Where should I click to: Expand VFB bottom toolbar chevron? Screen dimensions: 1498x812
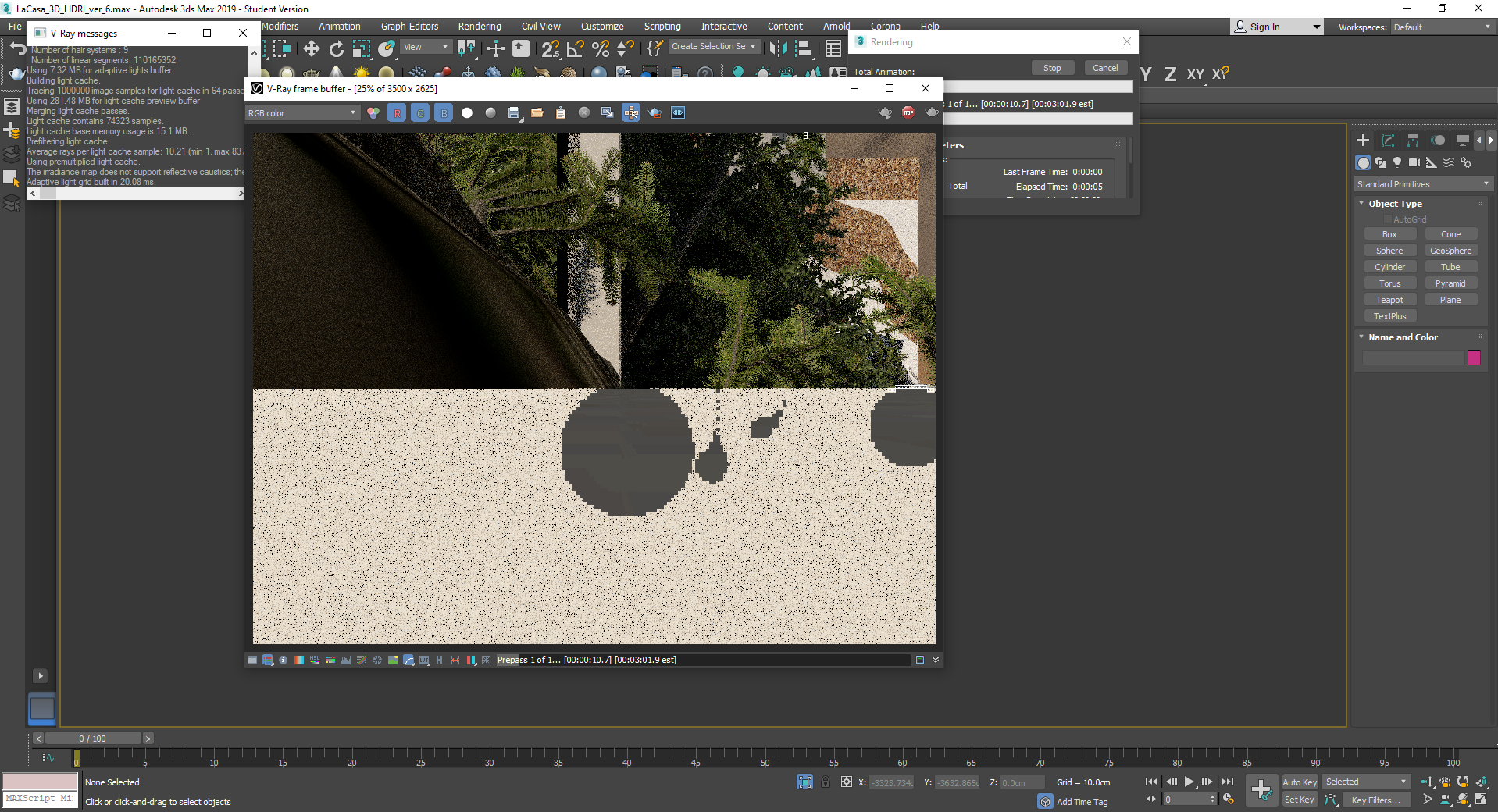[936, 661]
